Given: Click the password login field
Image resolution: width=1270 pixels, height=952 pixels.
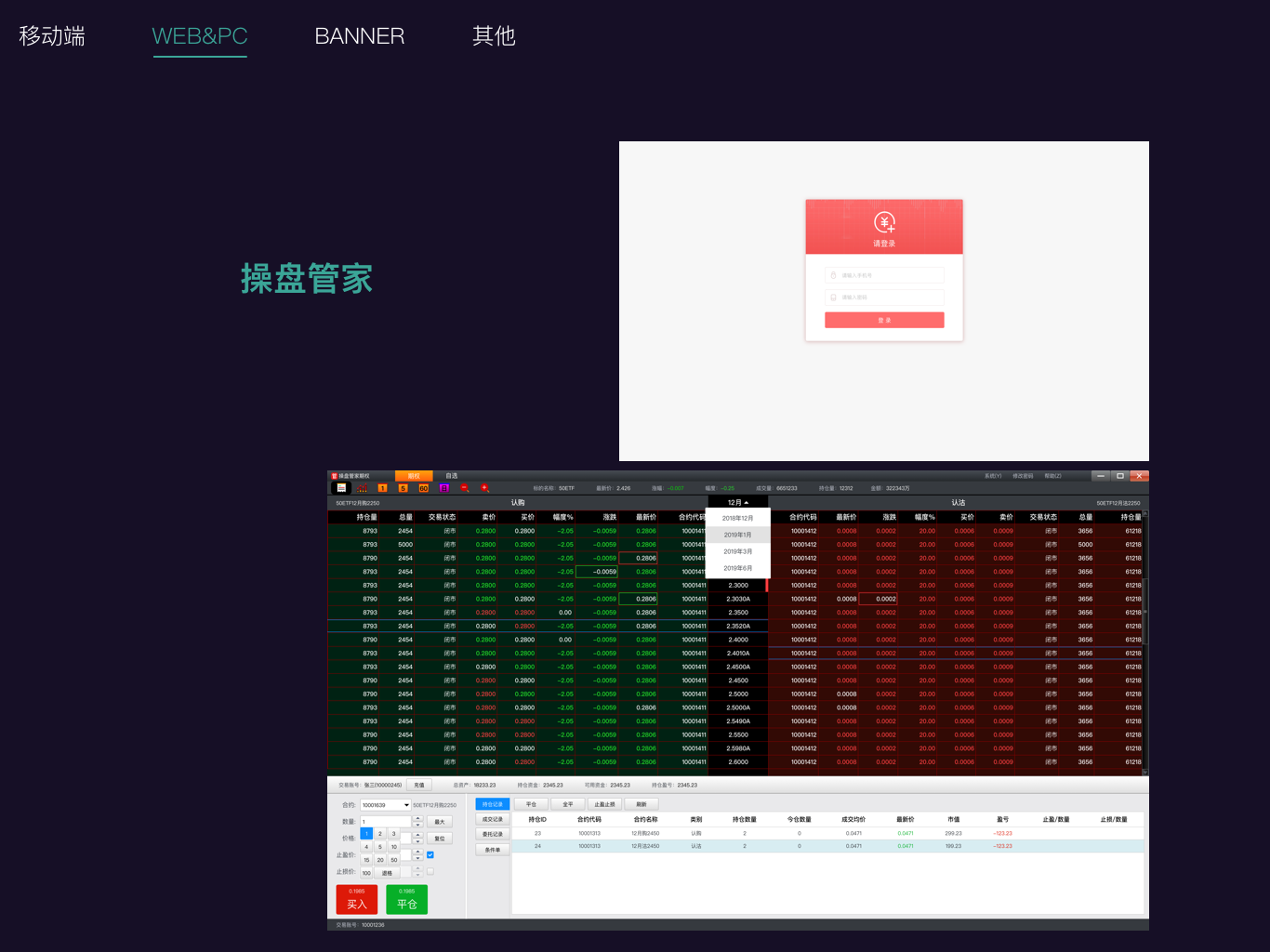Looking at the screenshot, I should click(x=884, y=297).
